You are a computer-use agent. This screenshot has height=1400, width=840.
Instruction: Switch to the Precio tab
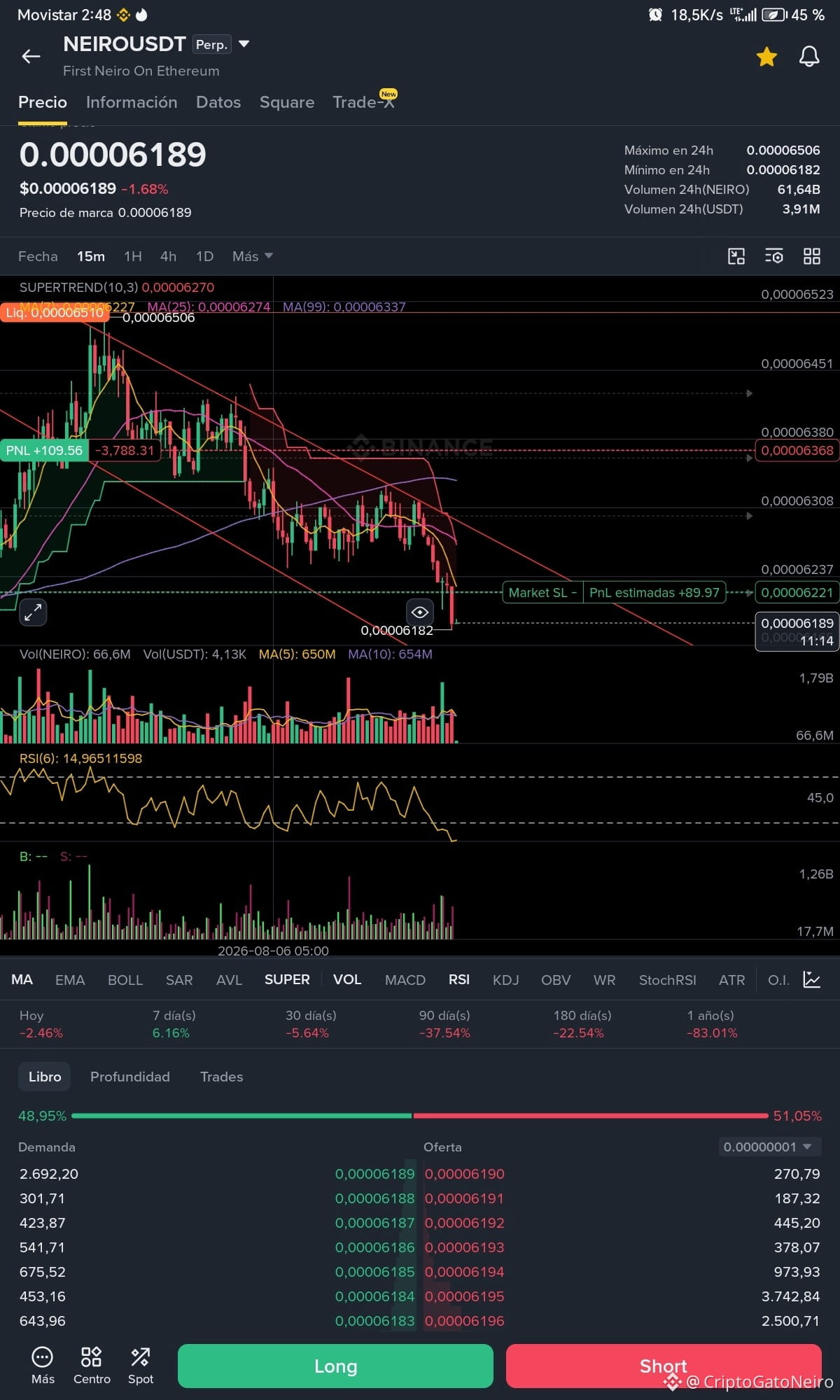[43, 102]
